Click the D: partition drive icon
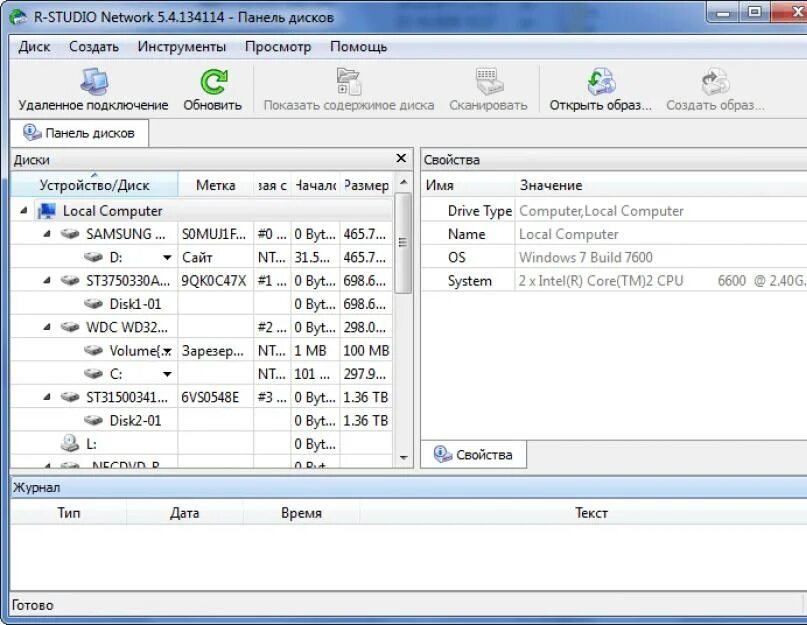Image resolution: width=807 pixels, height=625 pixels. click(93, 257)
